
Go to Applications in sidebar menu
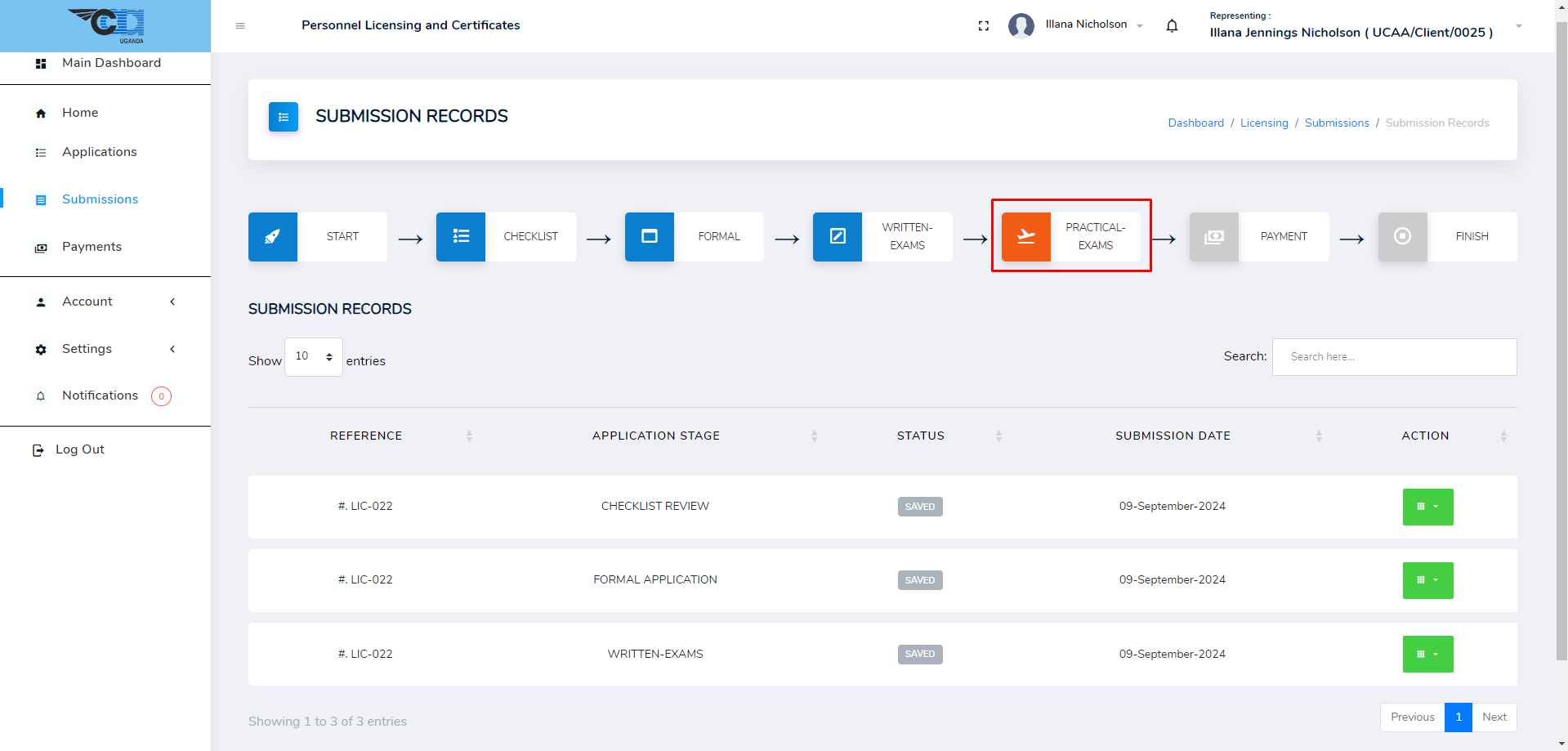pyautogui.click(x=99, y=152)
